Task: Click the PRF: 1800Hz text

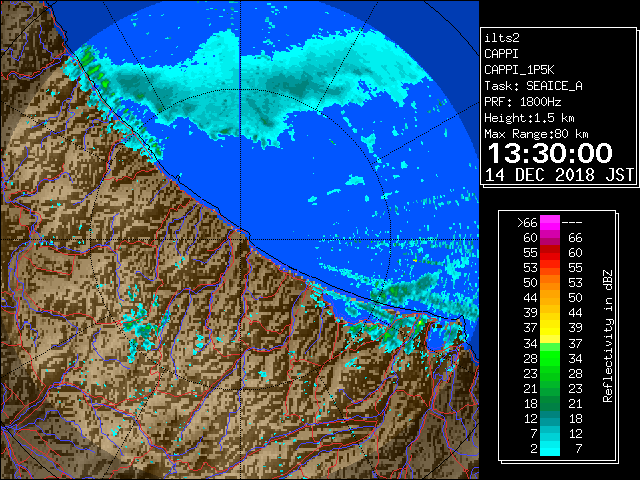Action: click(x=522, y=102)
